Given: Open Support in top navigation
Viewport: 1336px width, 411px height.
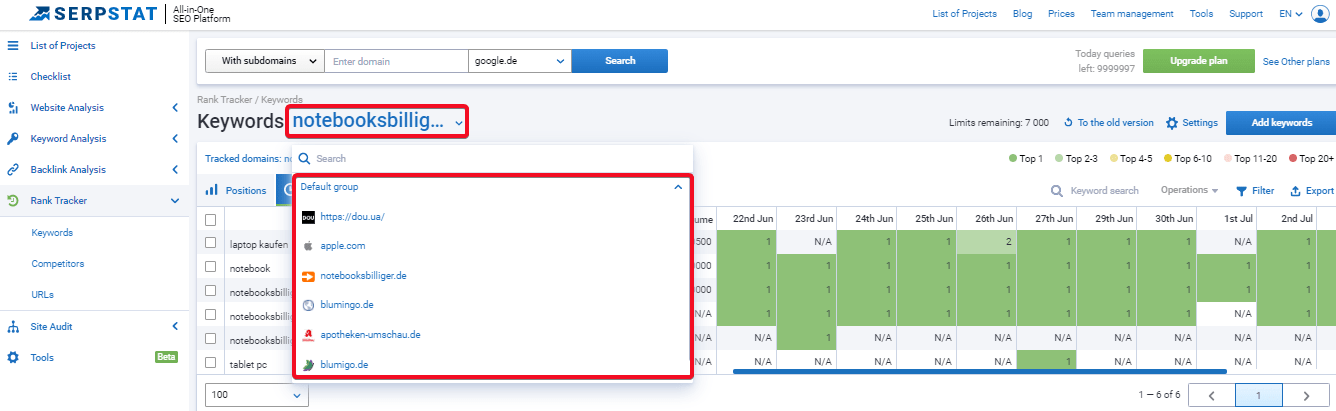Looking at the screenshot, I should (x=1246, y=14).
